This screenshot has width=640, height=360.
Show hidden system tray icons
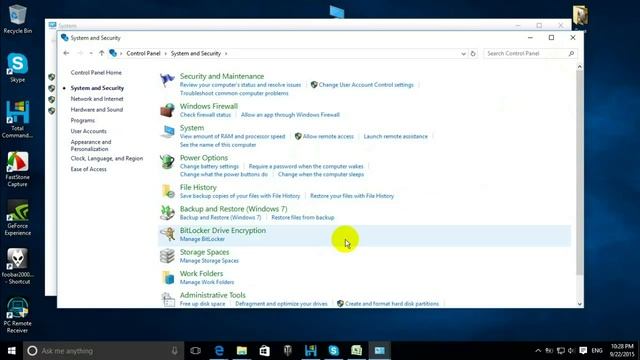(538, 351)
